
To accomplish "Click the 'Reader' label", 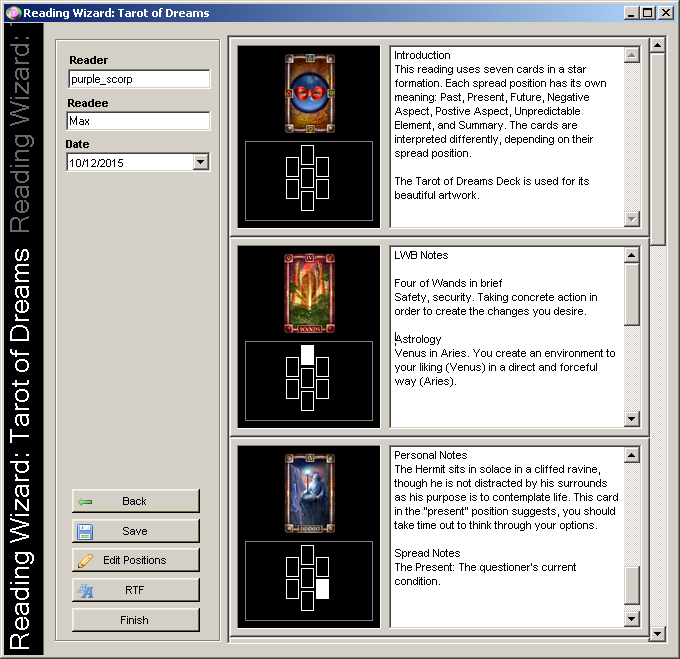I will point(88,60).
